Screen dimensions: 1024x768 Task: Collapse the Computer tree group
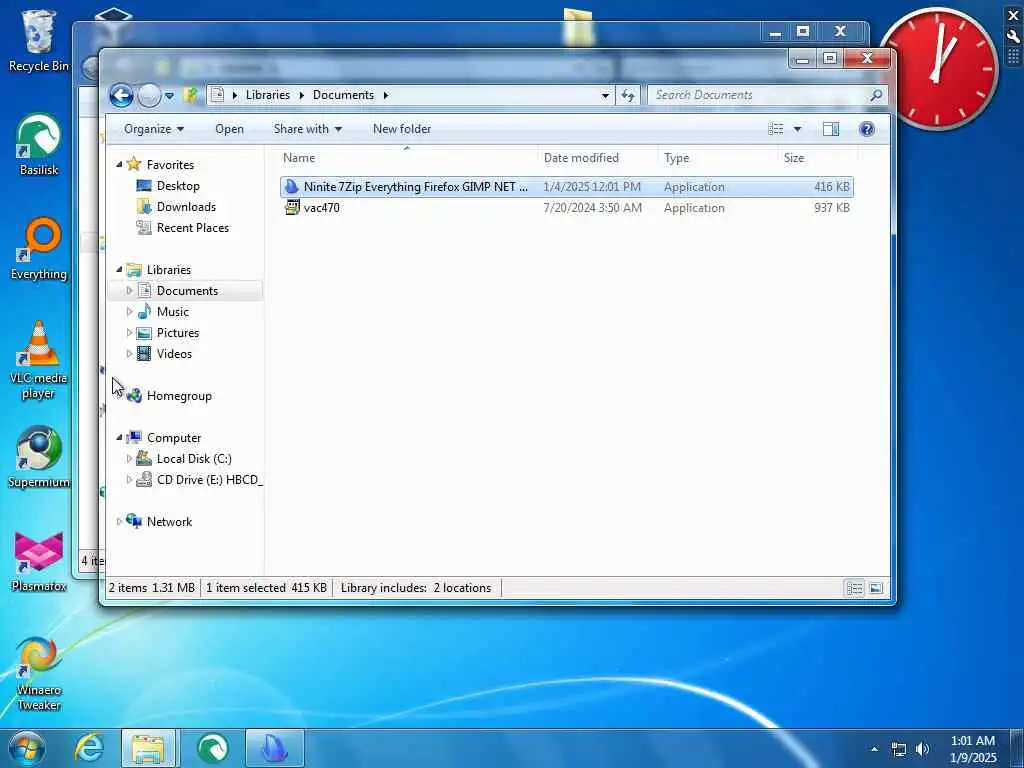[x=120, y=438]
